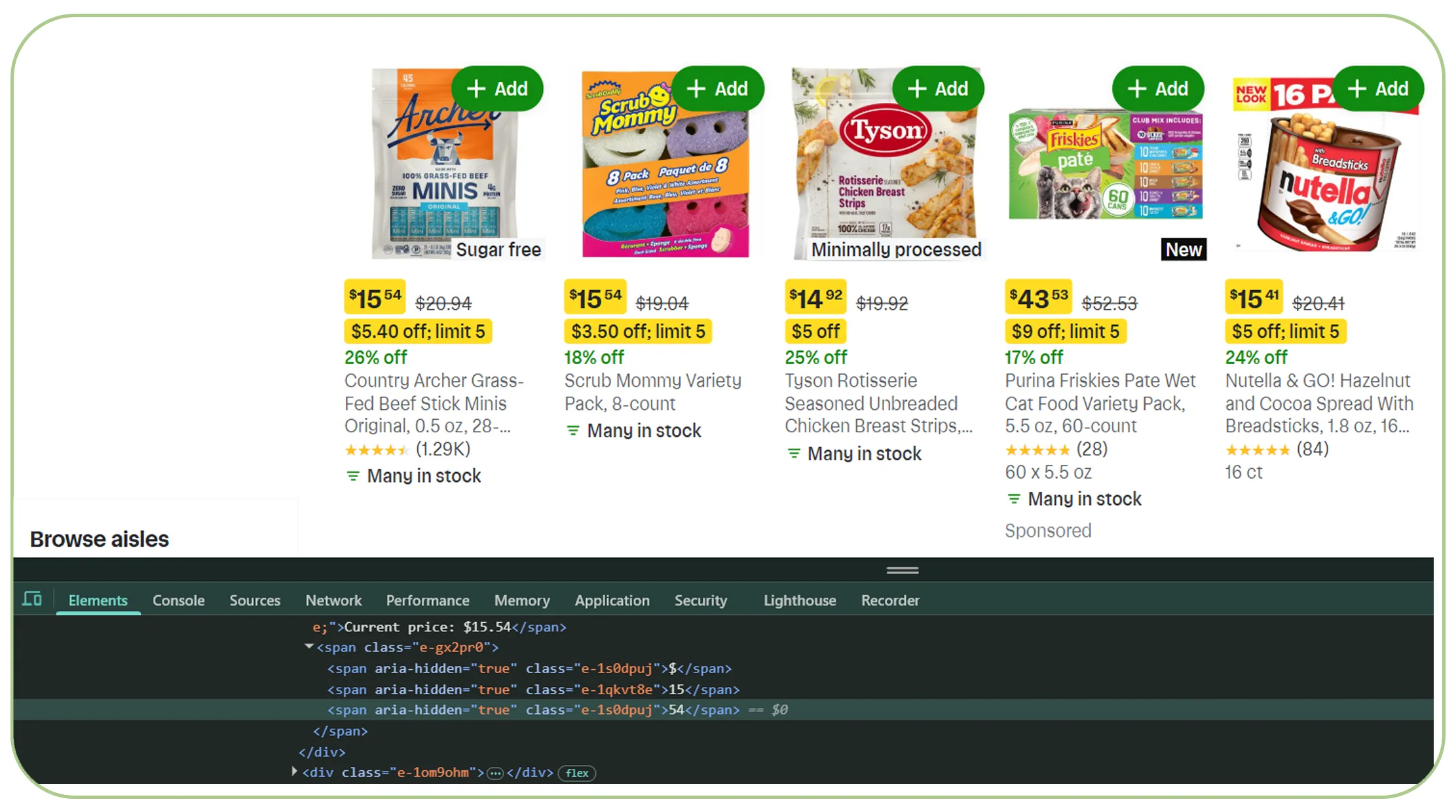Image resolution: width=1456 pixels, height=812 pixels.
Task: Open the Network tab
Action: click(x=333, y=600)
